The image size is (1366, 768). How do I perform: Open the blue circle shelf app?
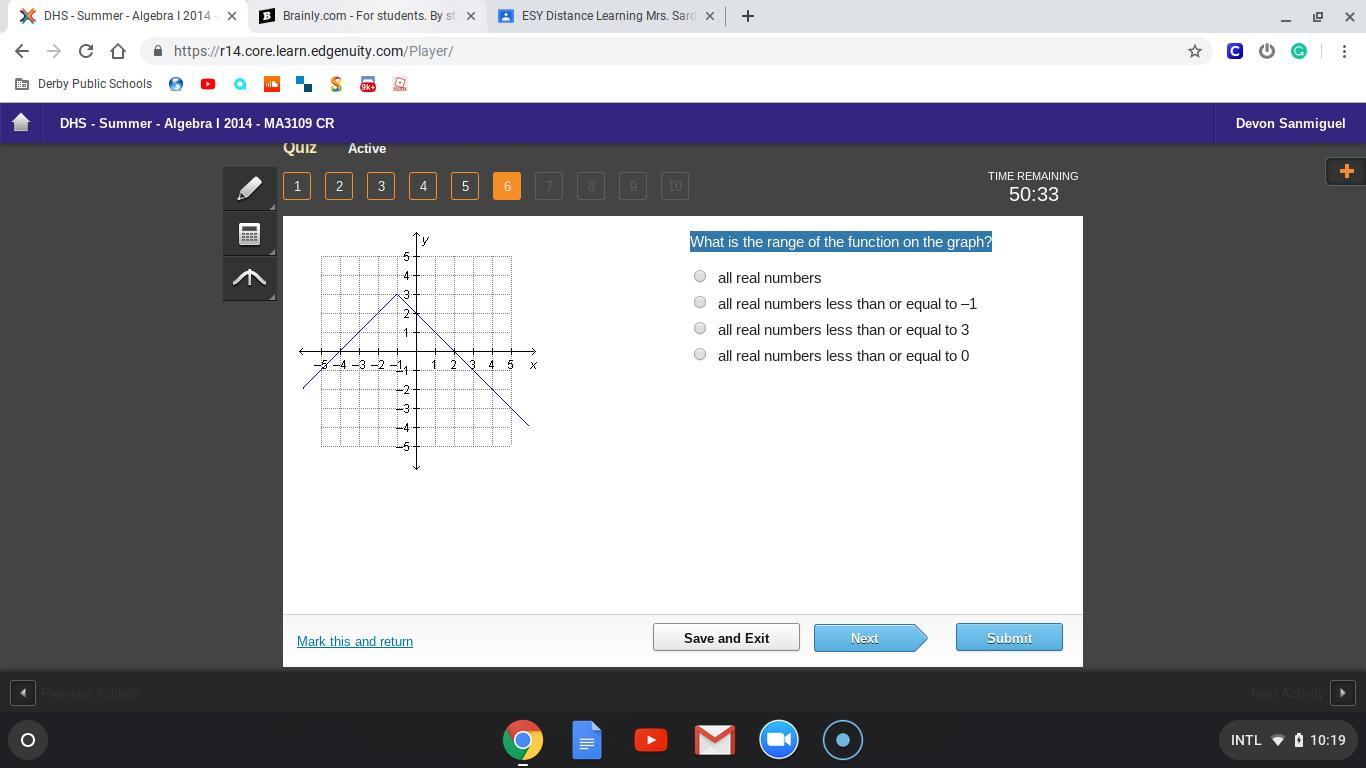tap(842, 740)
